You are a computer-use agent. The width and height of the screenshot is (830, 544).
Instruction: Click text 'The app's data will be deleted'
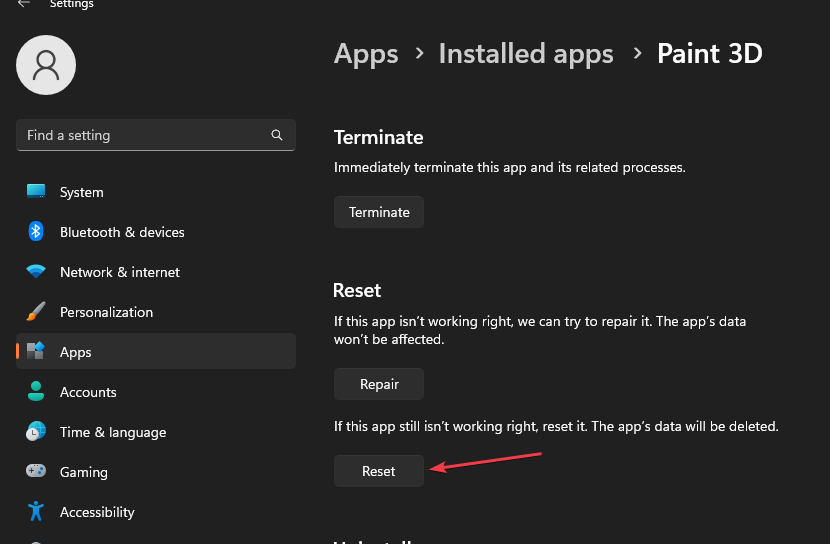coord(685,427)
